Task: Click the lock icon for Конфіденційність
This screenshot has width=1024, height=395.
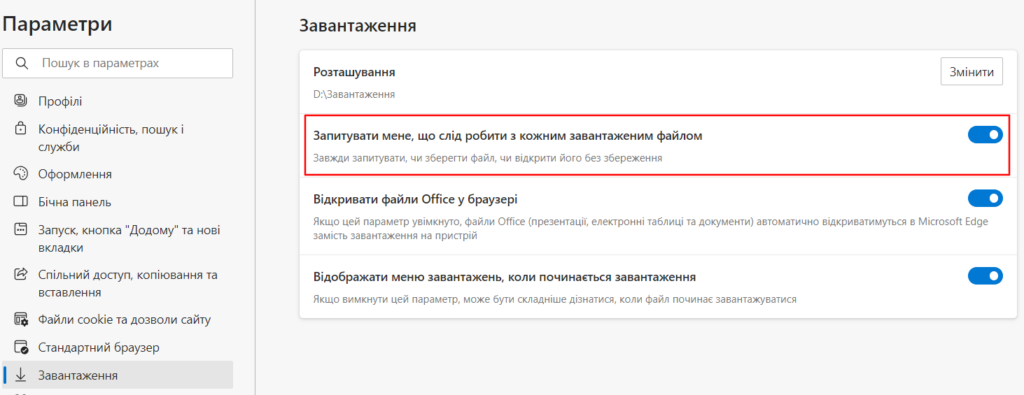Action: click(20, 129)
